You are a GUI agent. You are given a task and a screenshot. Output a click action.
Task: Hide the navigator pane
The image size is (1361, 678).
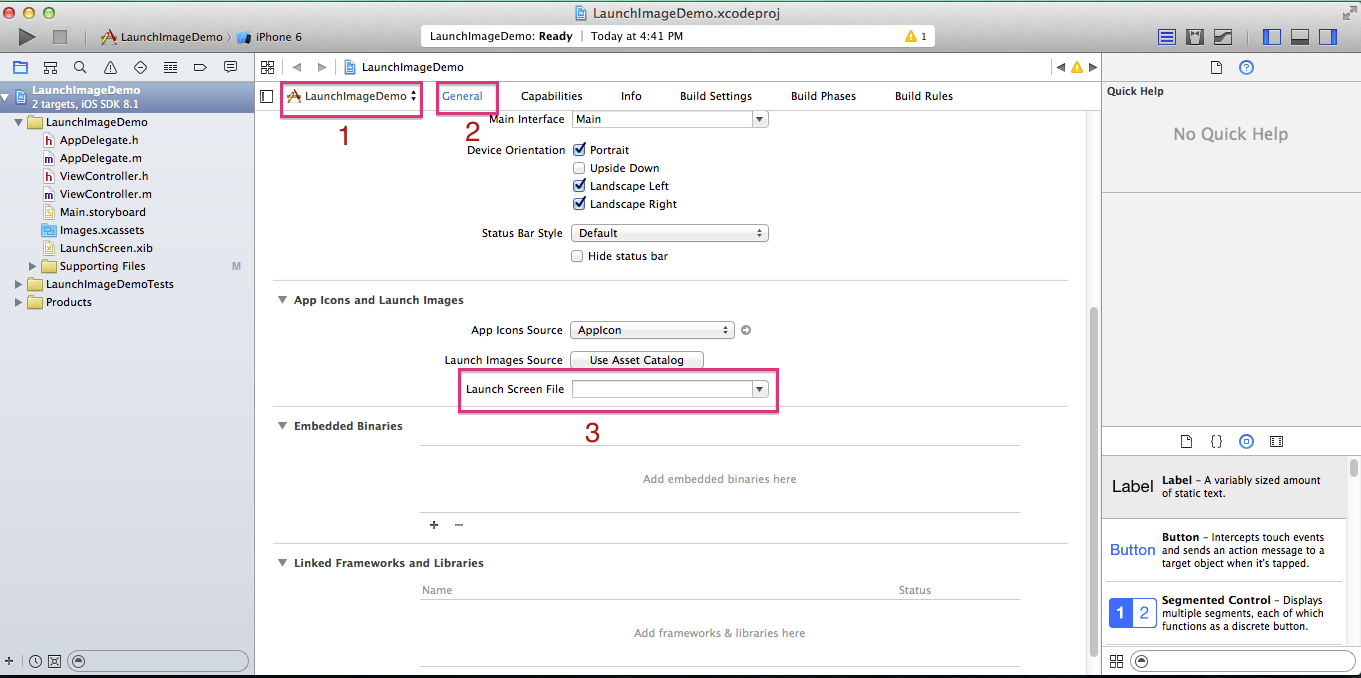point(1272,37)
